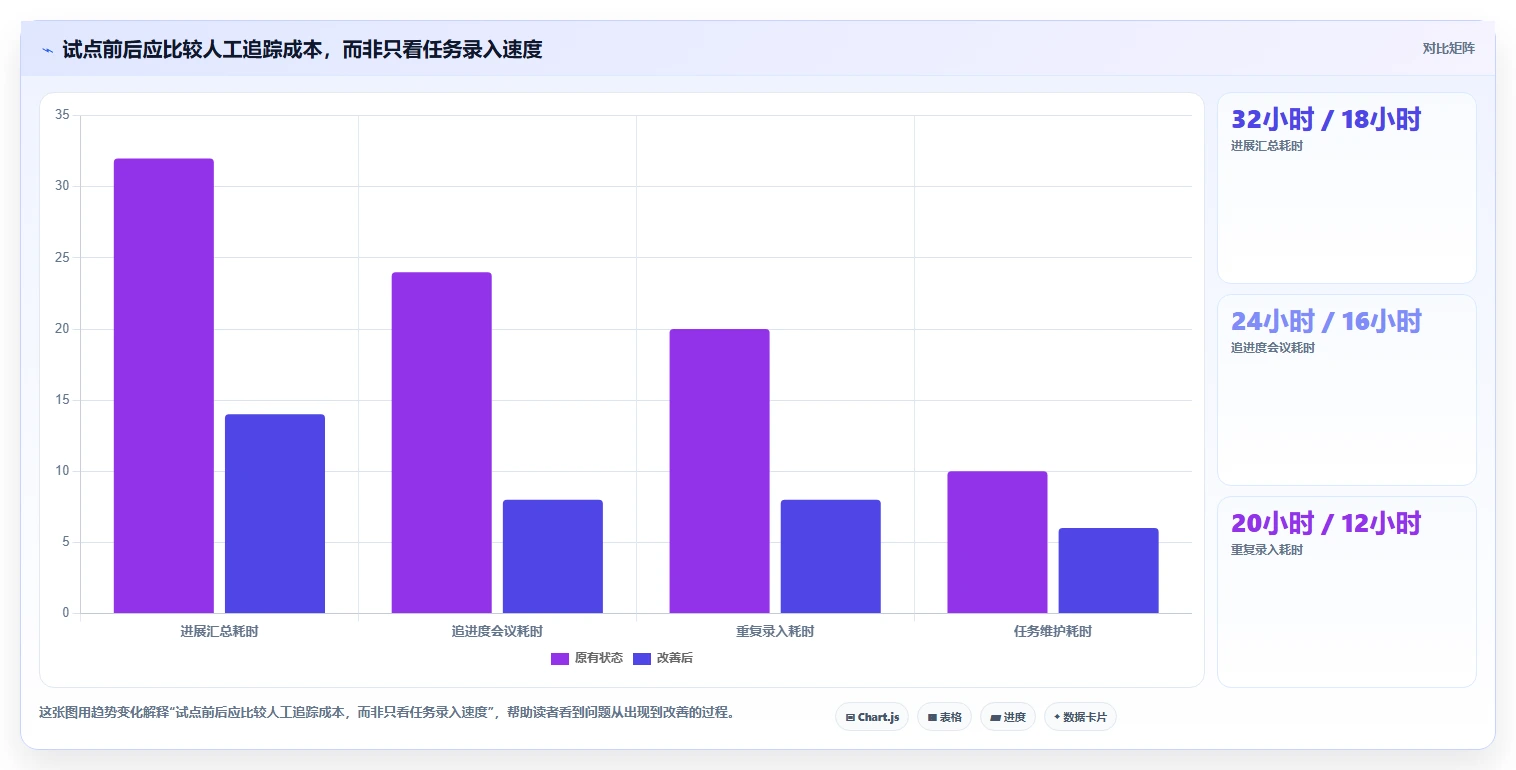The width and height of the screenshot is (1516, 770).
Task: Click the blue 追进度会议耗时 bar
Action: pos(553,556)
